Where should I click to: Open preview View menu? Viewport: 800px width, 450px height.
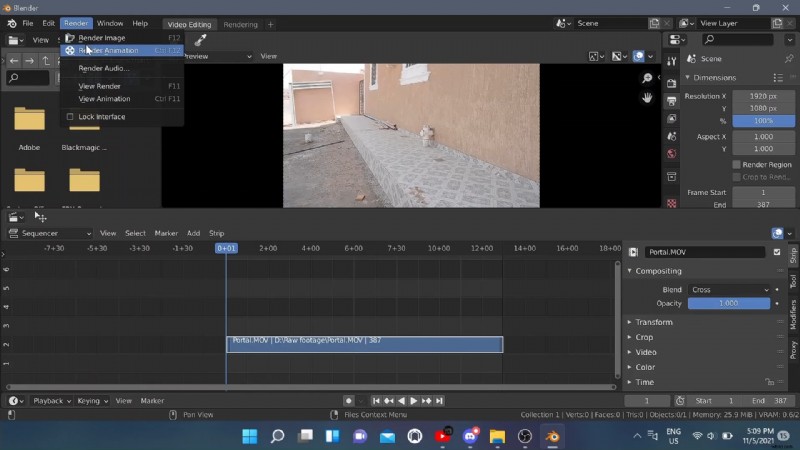click(x=268, y=56)
